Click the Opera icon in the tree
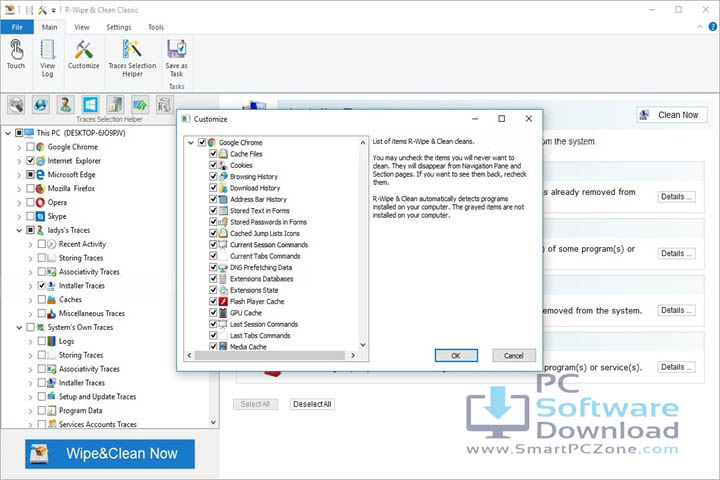Viewport: 720px width, 480px height. [x=40, y=202]
